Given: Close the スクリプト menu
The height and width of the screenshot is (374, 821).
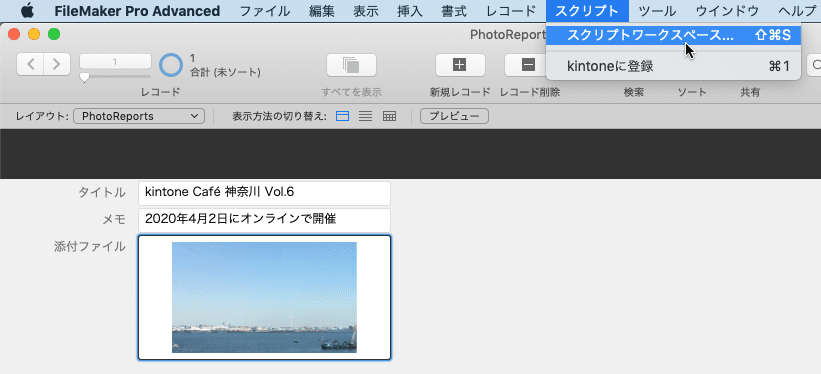Looking at the screenshot, I should click(587, 10).
